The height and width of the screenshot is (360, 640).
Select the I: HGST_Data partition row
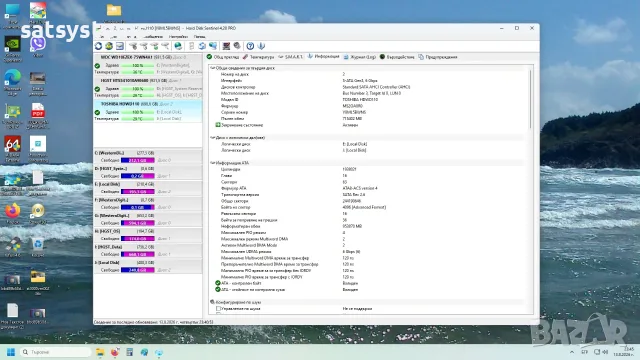[x=148, y=251]
